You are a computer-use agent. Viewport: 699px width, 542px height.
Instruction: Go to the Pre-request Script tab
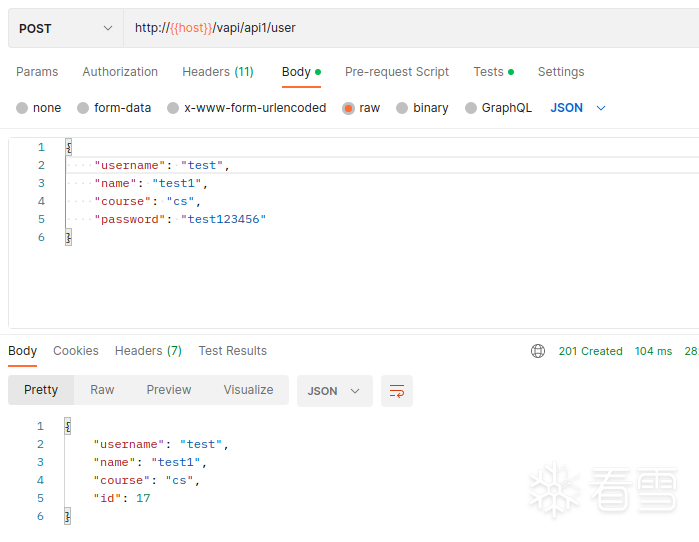pos(397,72)
